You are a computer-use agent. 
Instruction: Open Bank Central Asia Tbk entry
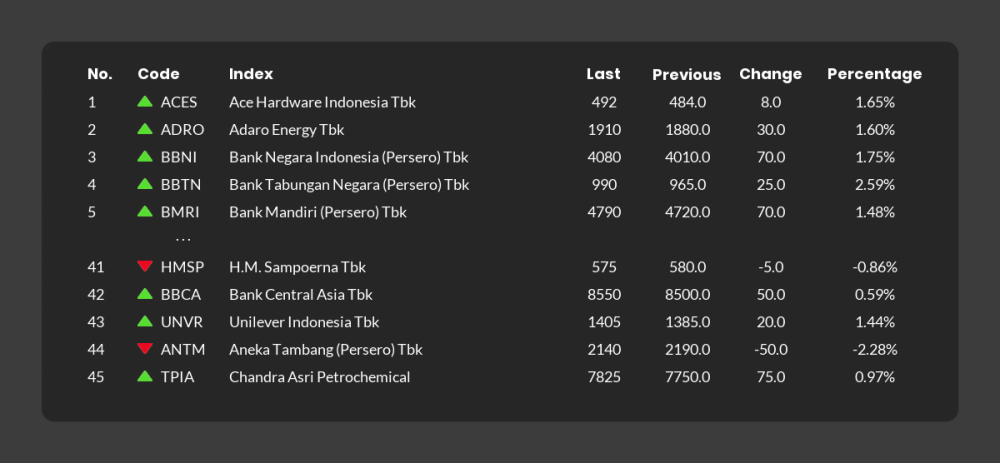pyautogui.click(x=301, y=295)
